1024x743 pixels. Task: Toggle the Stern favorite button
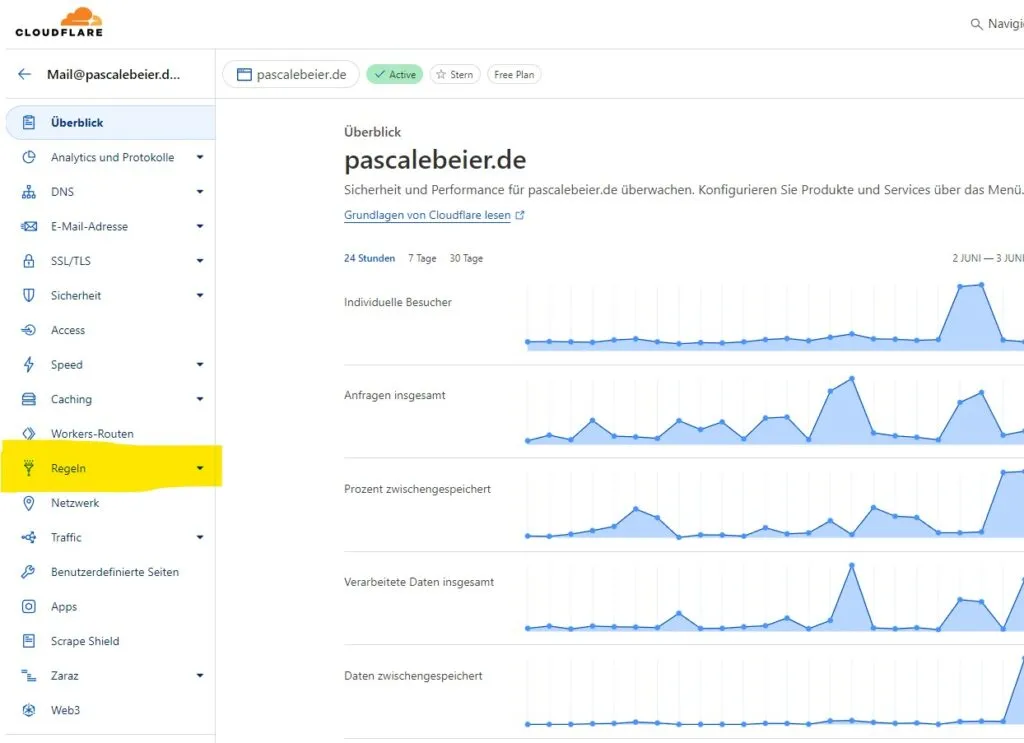(455, 75)
